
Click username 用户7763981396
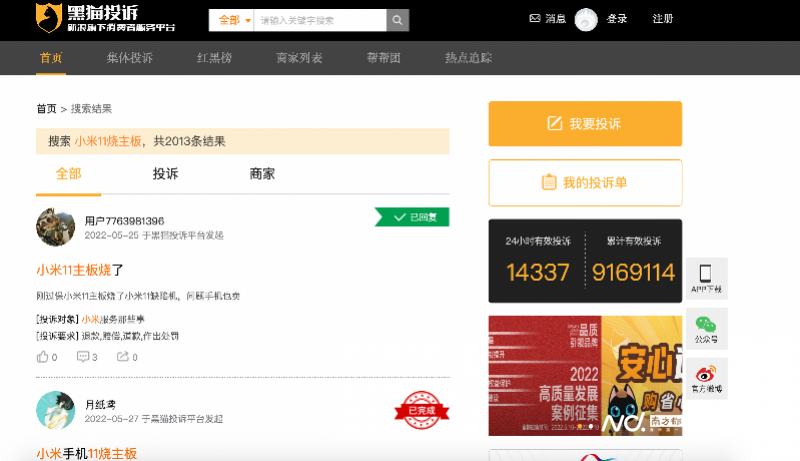point(124,221)
